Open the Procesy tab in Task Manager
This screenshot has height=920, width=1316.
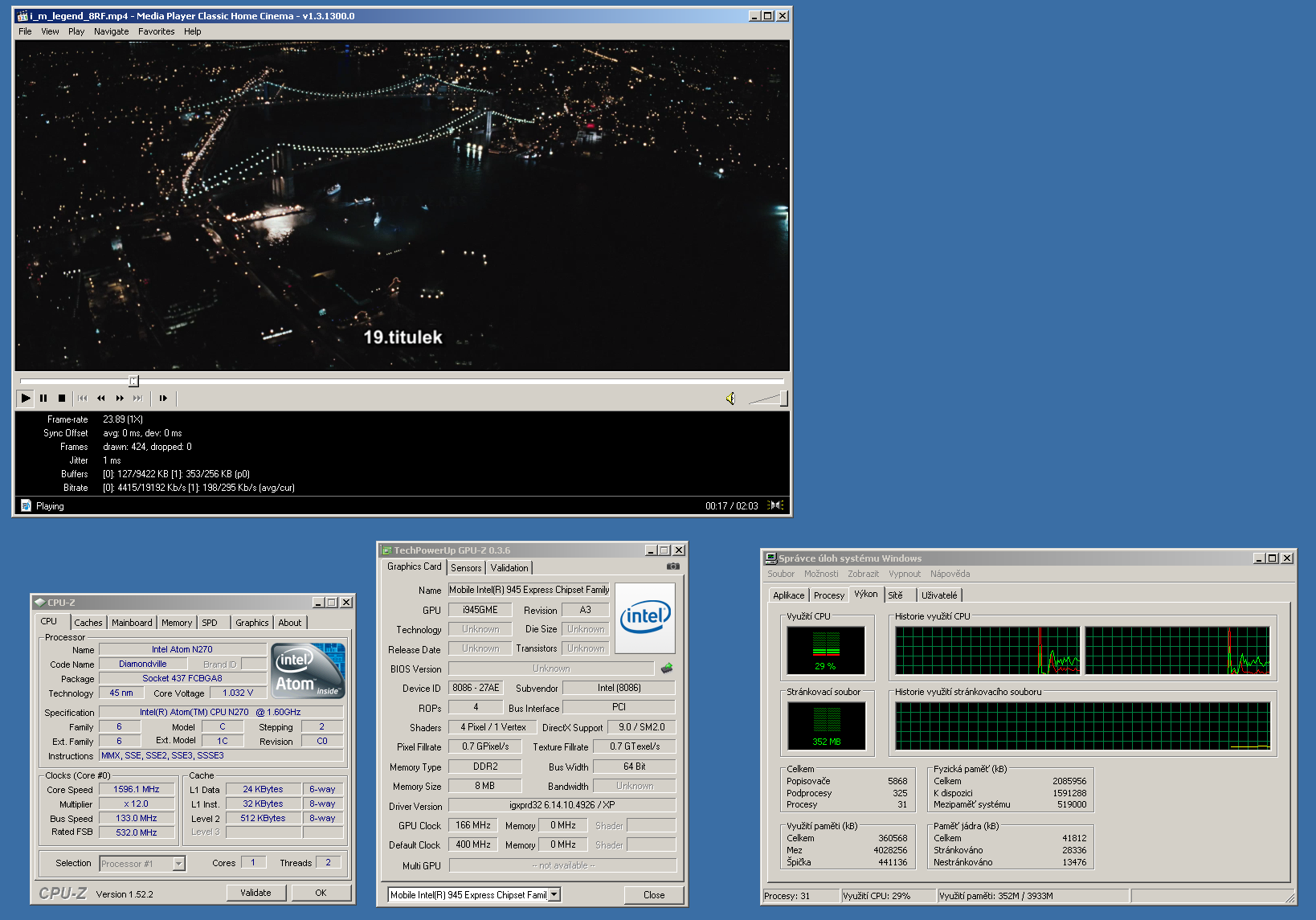[x=828, y=595]
